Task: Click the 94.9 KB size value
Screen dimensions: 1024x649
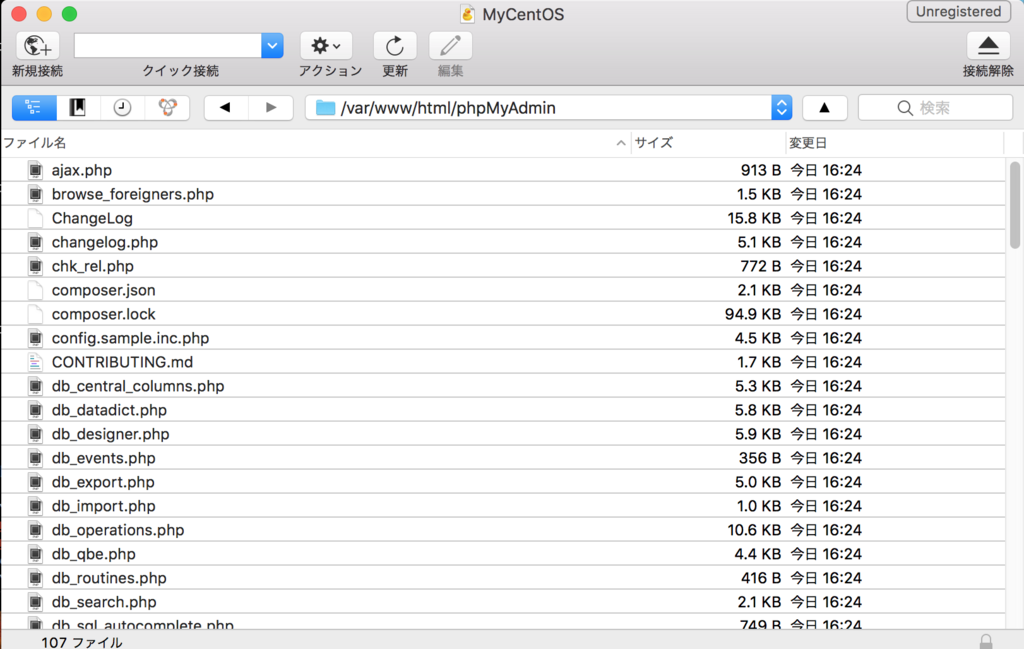Action: (x=753, y=314)
